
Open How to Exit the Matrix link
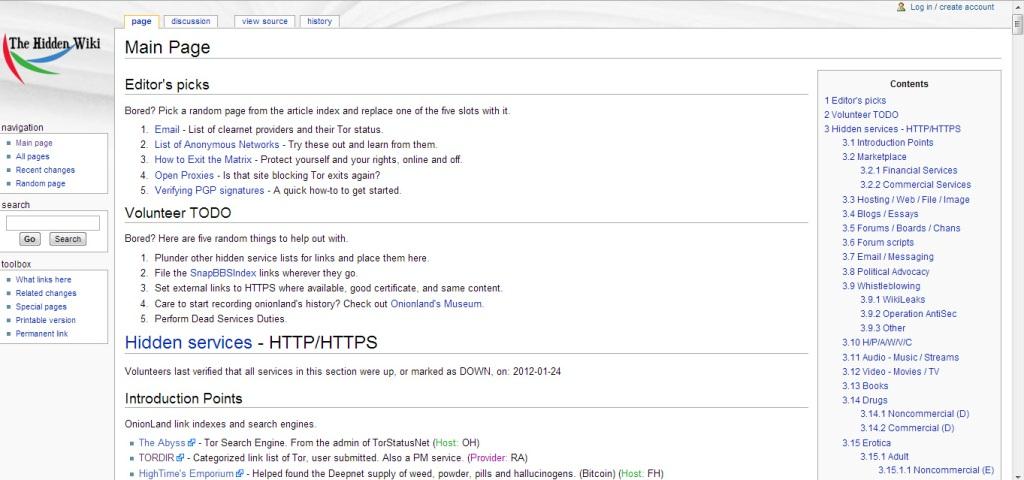click(203, 159)
